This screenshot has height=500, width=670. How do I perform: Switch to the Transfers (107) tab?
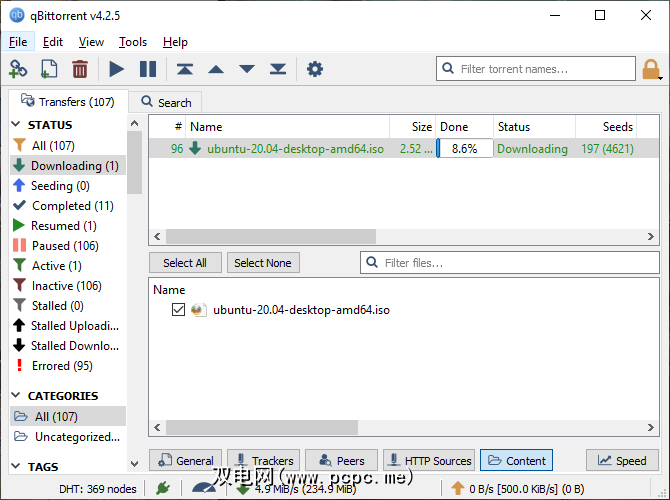[68, 102]
